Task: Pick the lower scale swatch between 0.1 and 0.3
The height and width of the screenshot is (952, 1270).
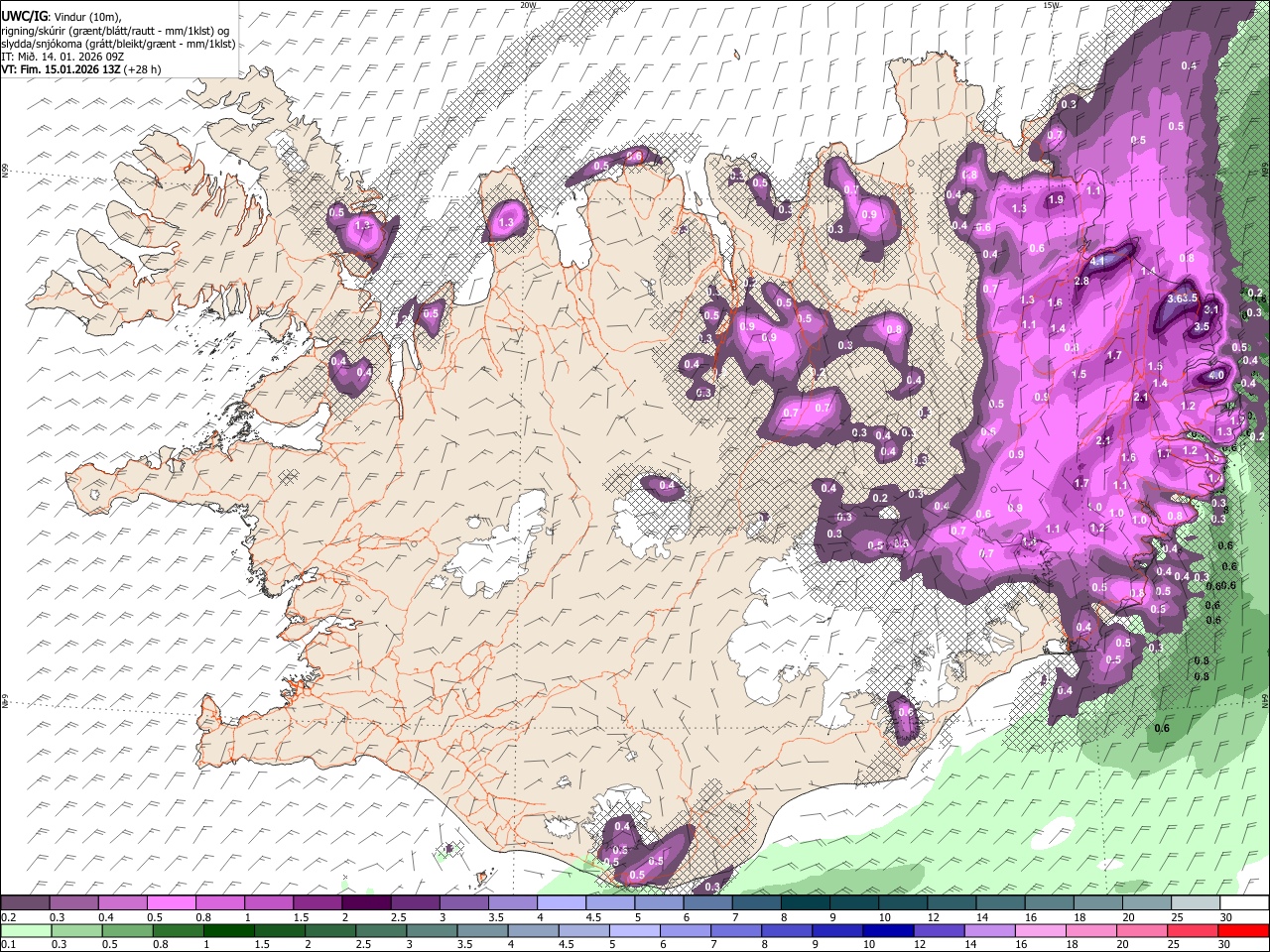Action: pos(25,931)
